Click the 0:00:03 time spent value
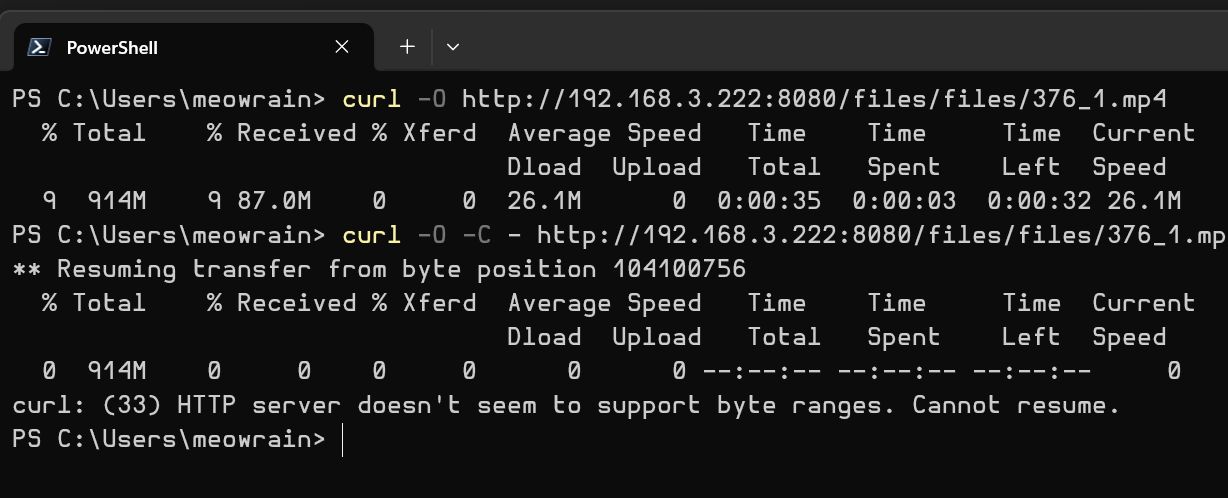 pyautogui.click(x=904, y=201)
